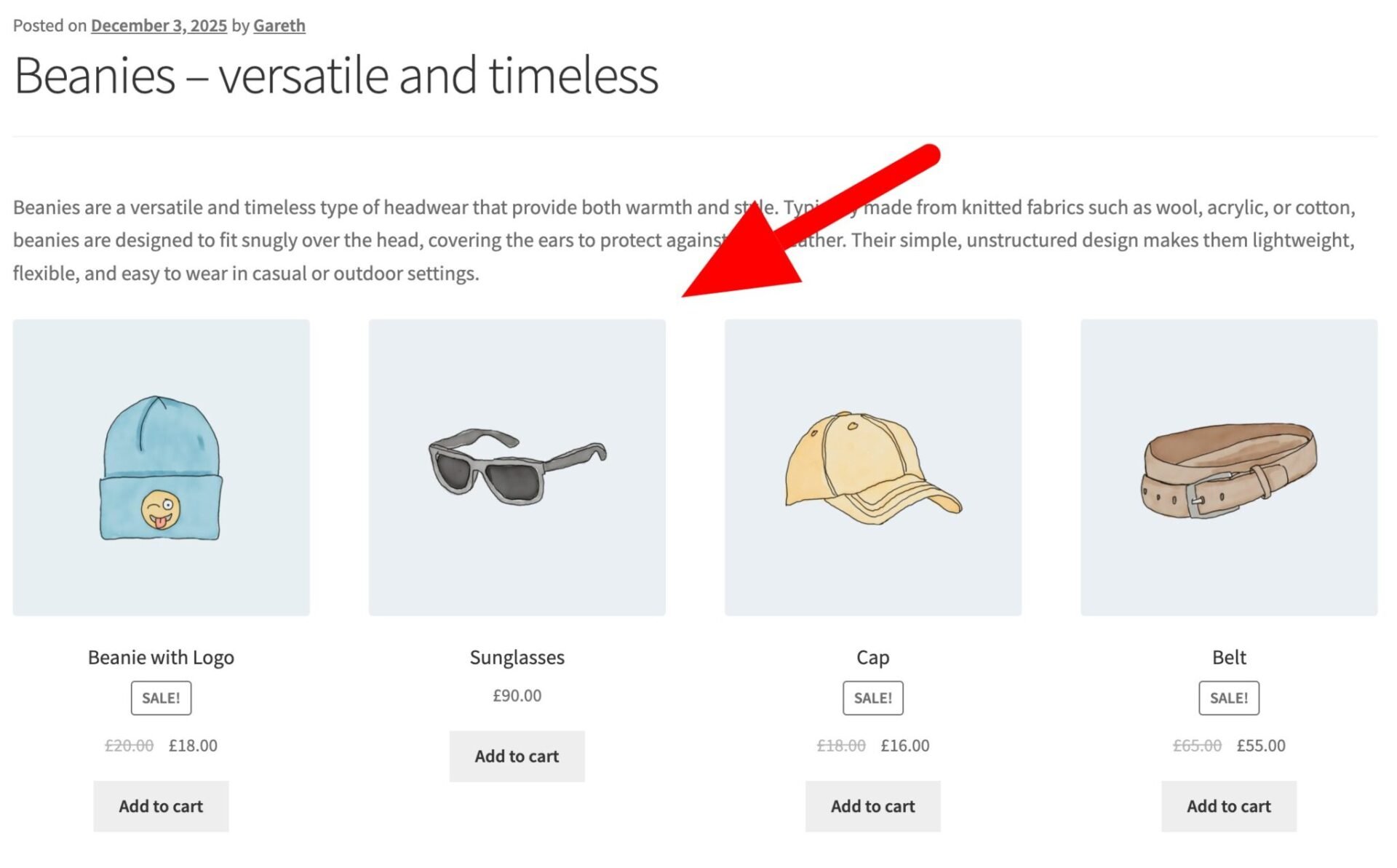1397x868 pixels.
Task: Open the December 3, 2025 post date link
Action: 159,25
